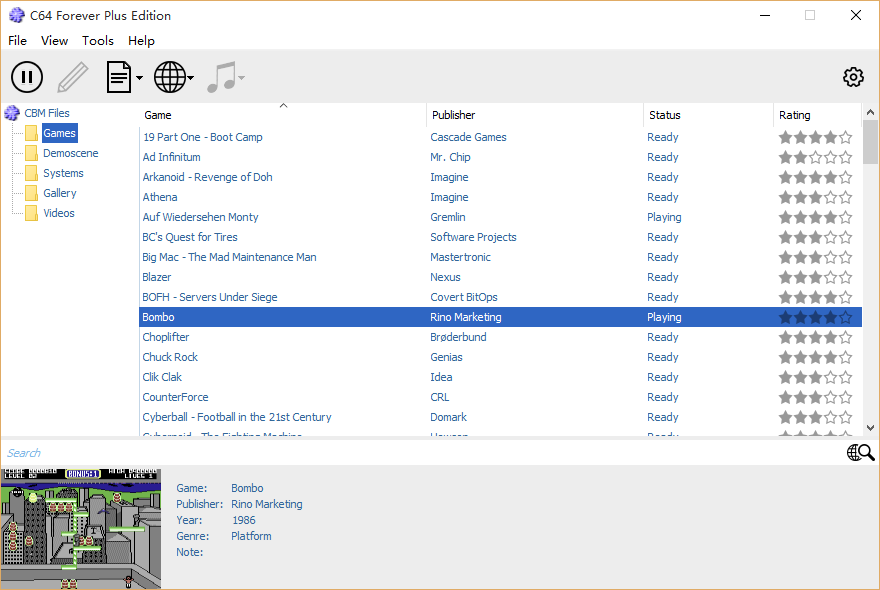
Task: Click the CBM Files tree root icon
Action: point(12,113)
